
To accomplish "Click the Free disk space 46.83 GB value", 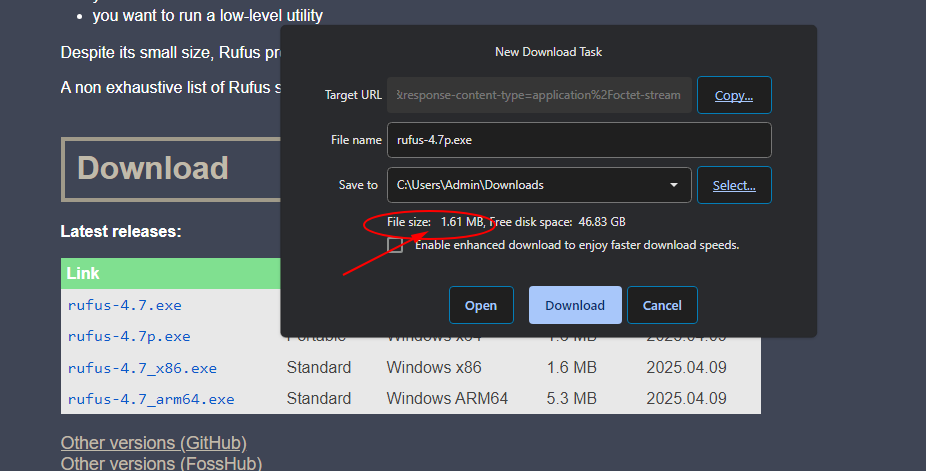I will pos(602,222).
